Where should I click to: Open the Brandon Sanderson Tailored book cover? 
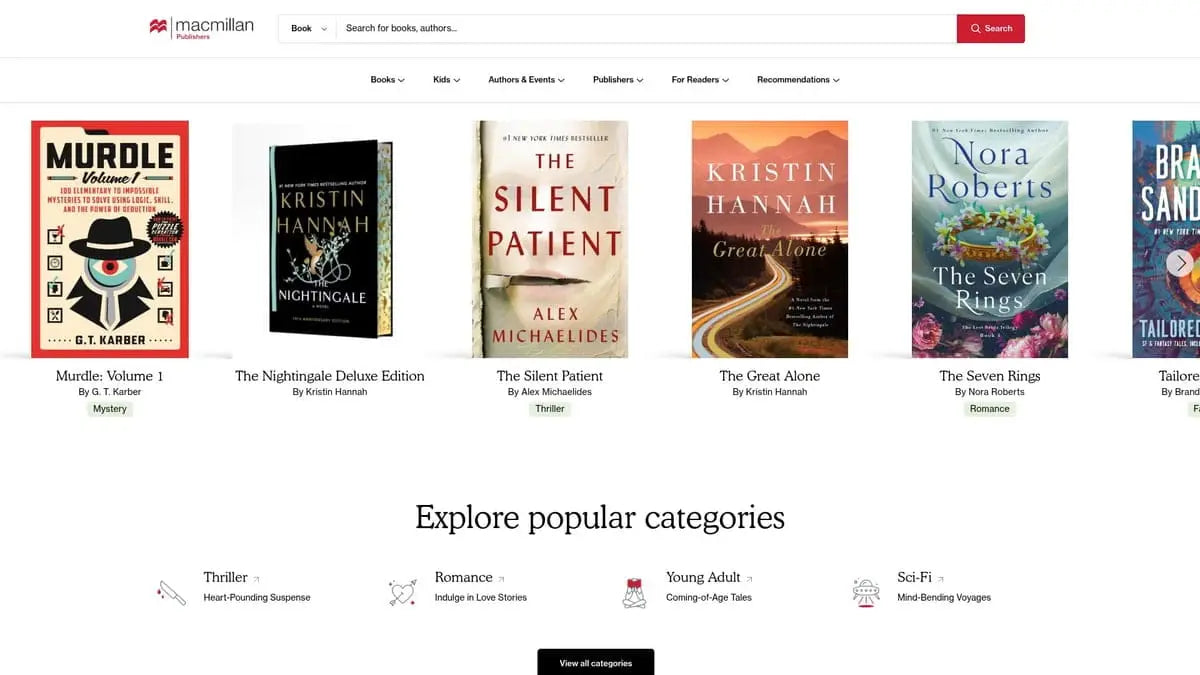click(1166, 239)
